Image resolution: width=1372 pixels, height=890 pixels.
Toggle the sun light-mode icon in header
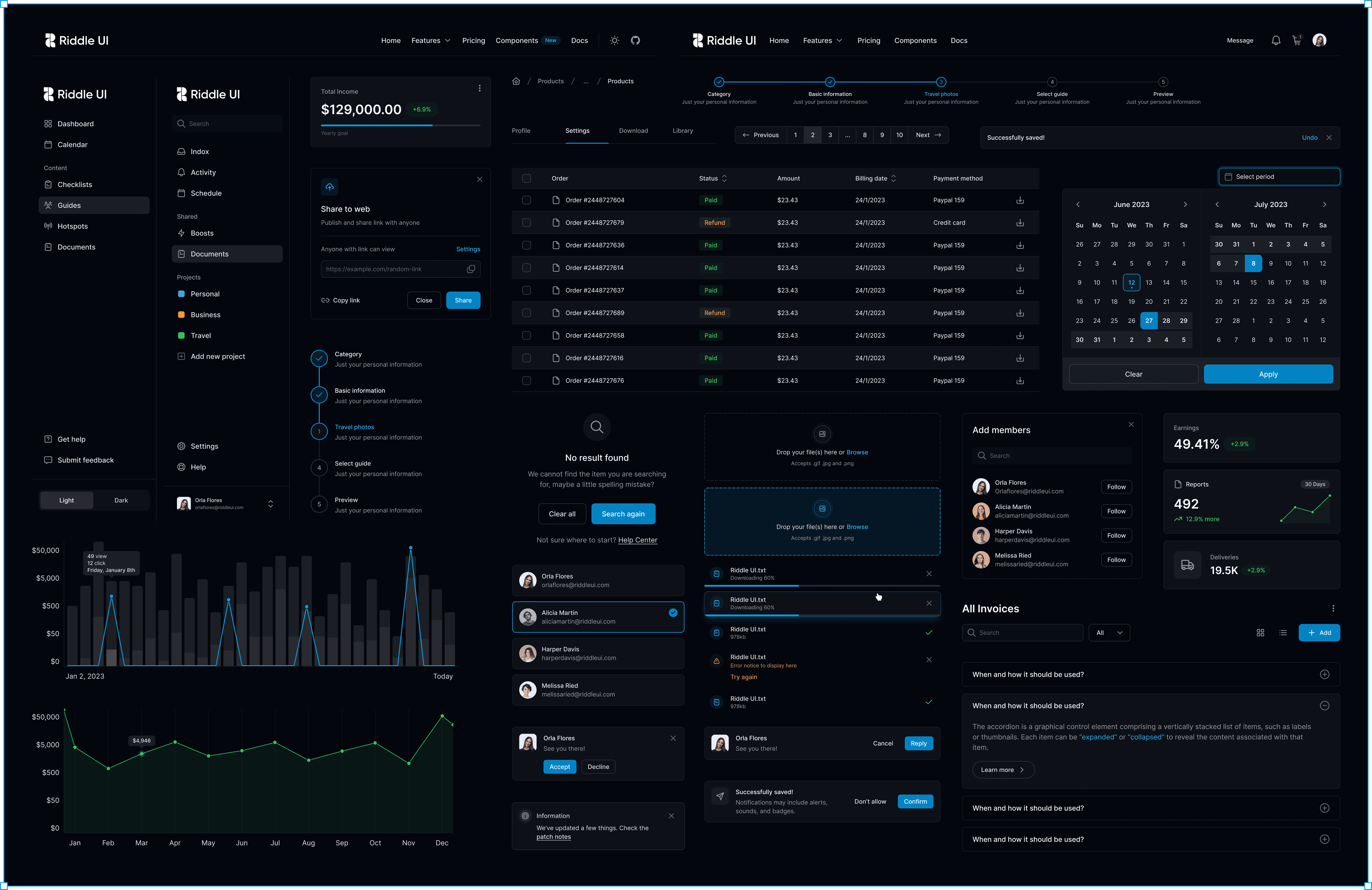coord(615,40)
